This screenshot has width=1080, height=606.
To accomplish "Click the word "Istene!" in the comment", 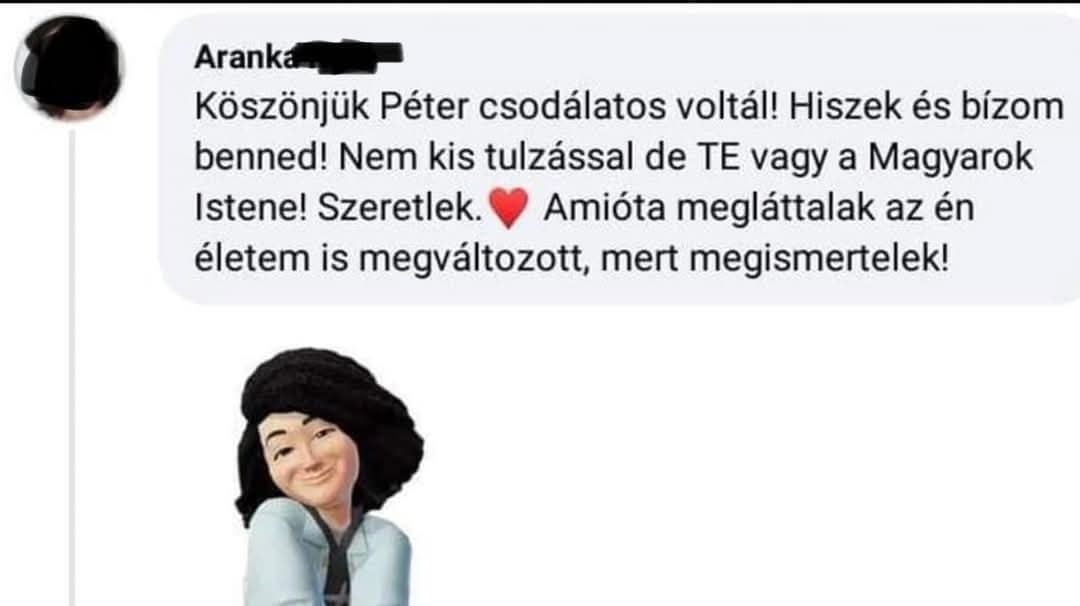I will 250,209.
